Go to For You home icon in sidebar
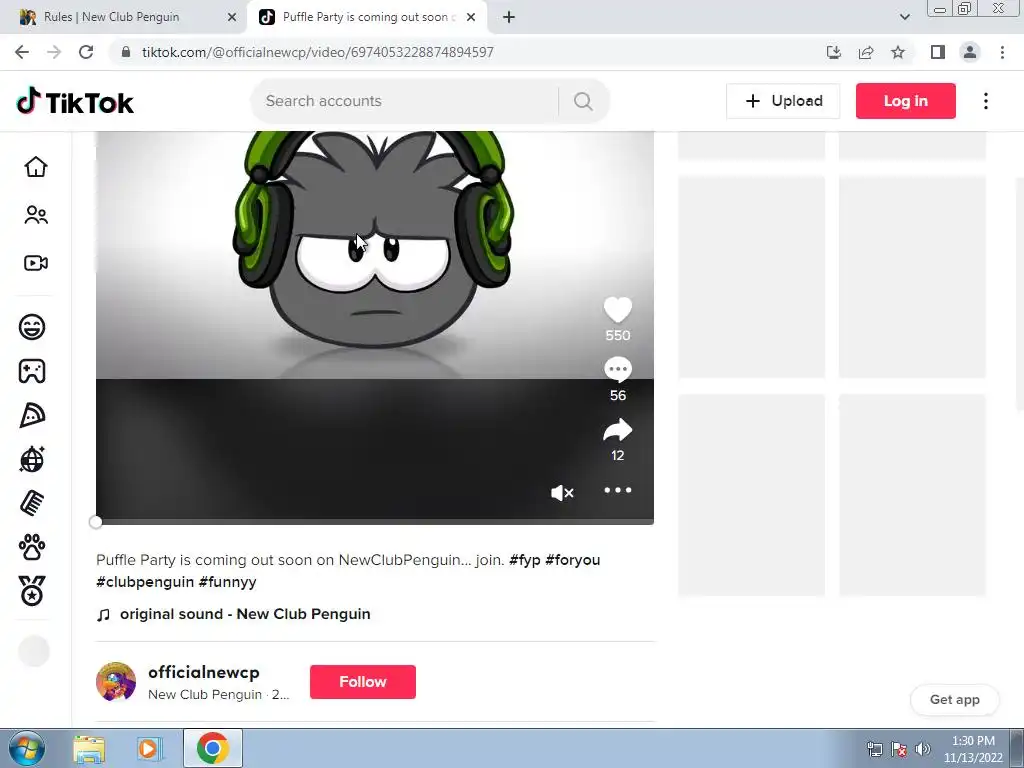This screenshot has height=768, width=1024. (35, 167)
